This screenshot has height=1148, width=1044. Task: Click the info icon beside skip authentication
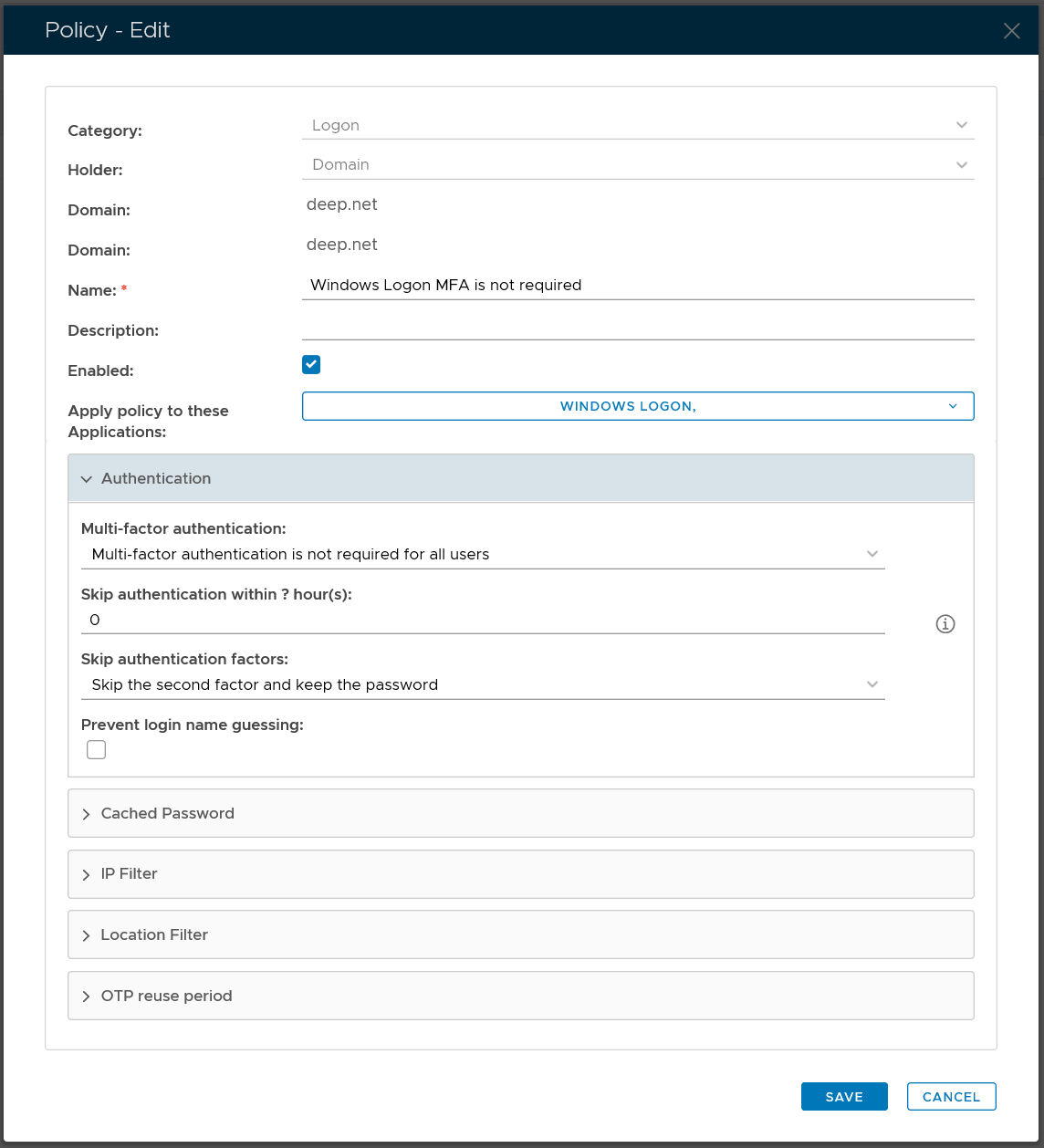pyautogui.click(x=945, y=624)
